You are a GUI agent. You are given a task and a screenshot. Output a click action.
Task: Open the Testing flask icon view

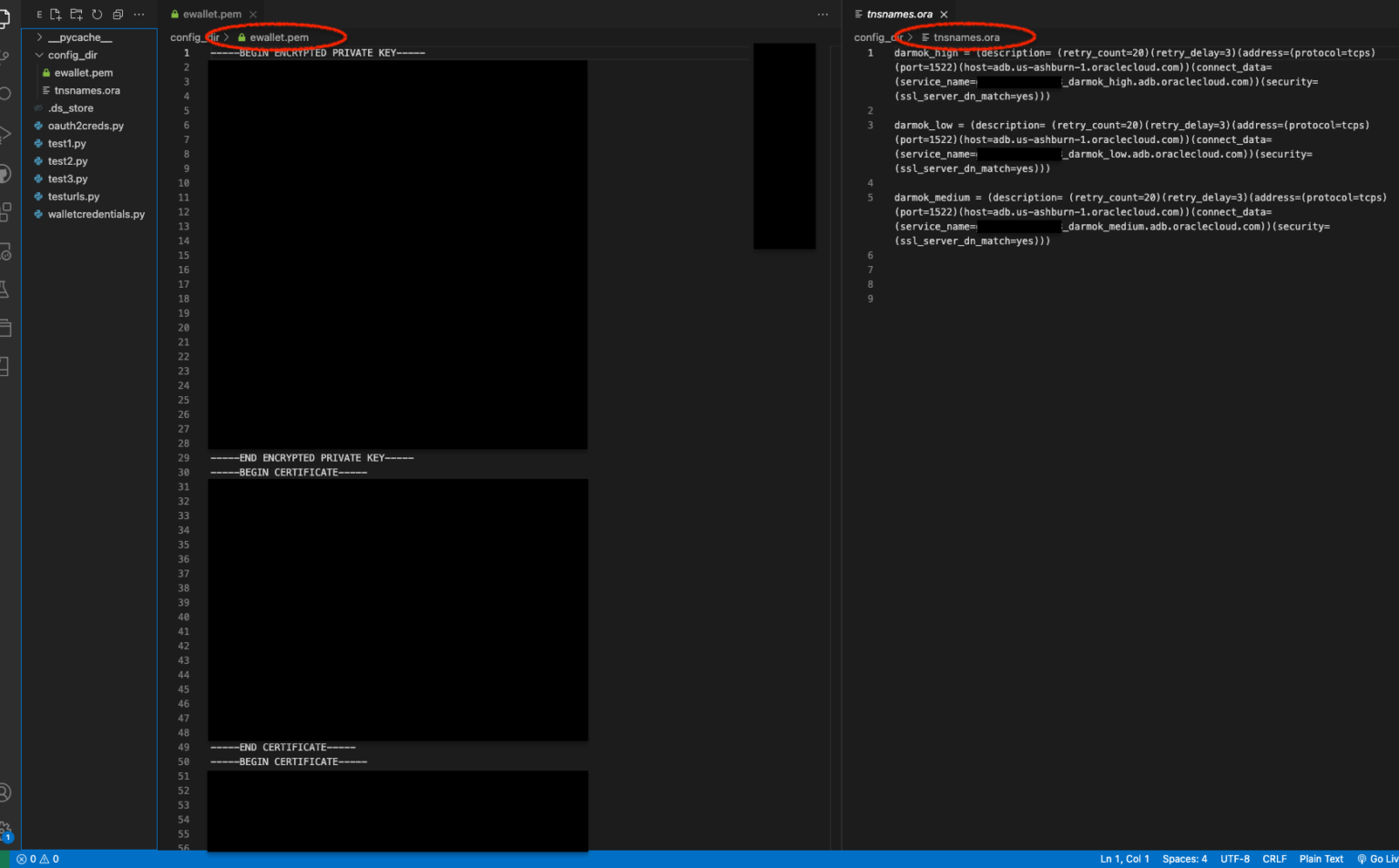tap(5, 289)
